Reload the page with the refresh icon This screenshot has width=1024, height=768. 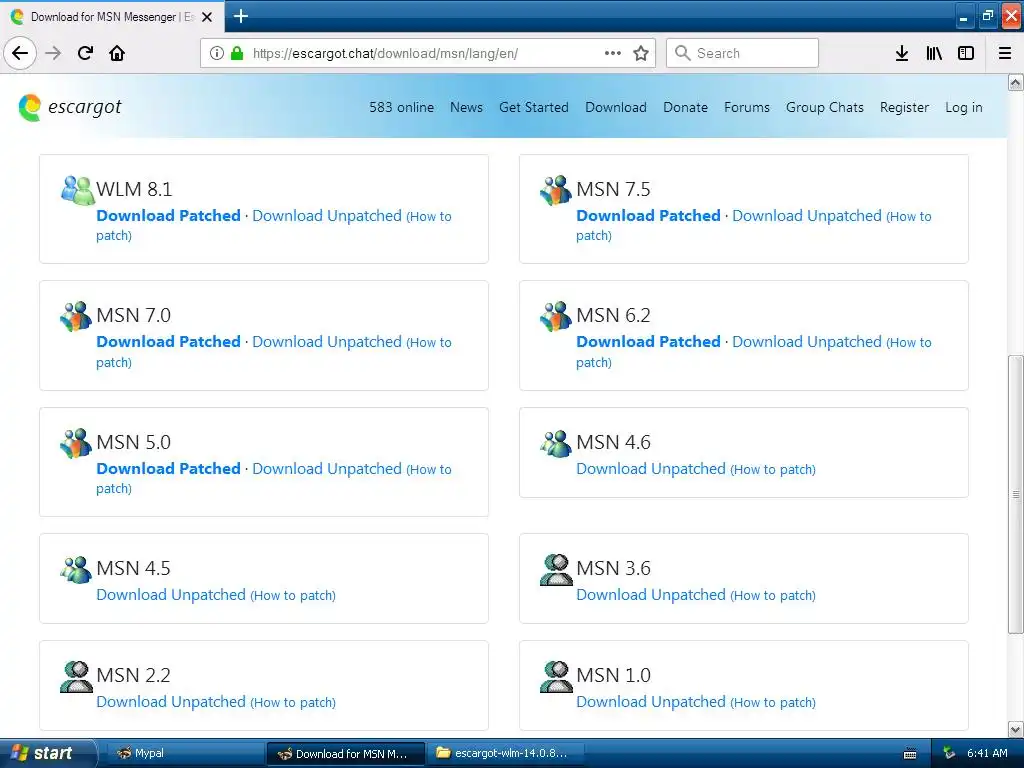tap(85, 53)
